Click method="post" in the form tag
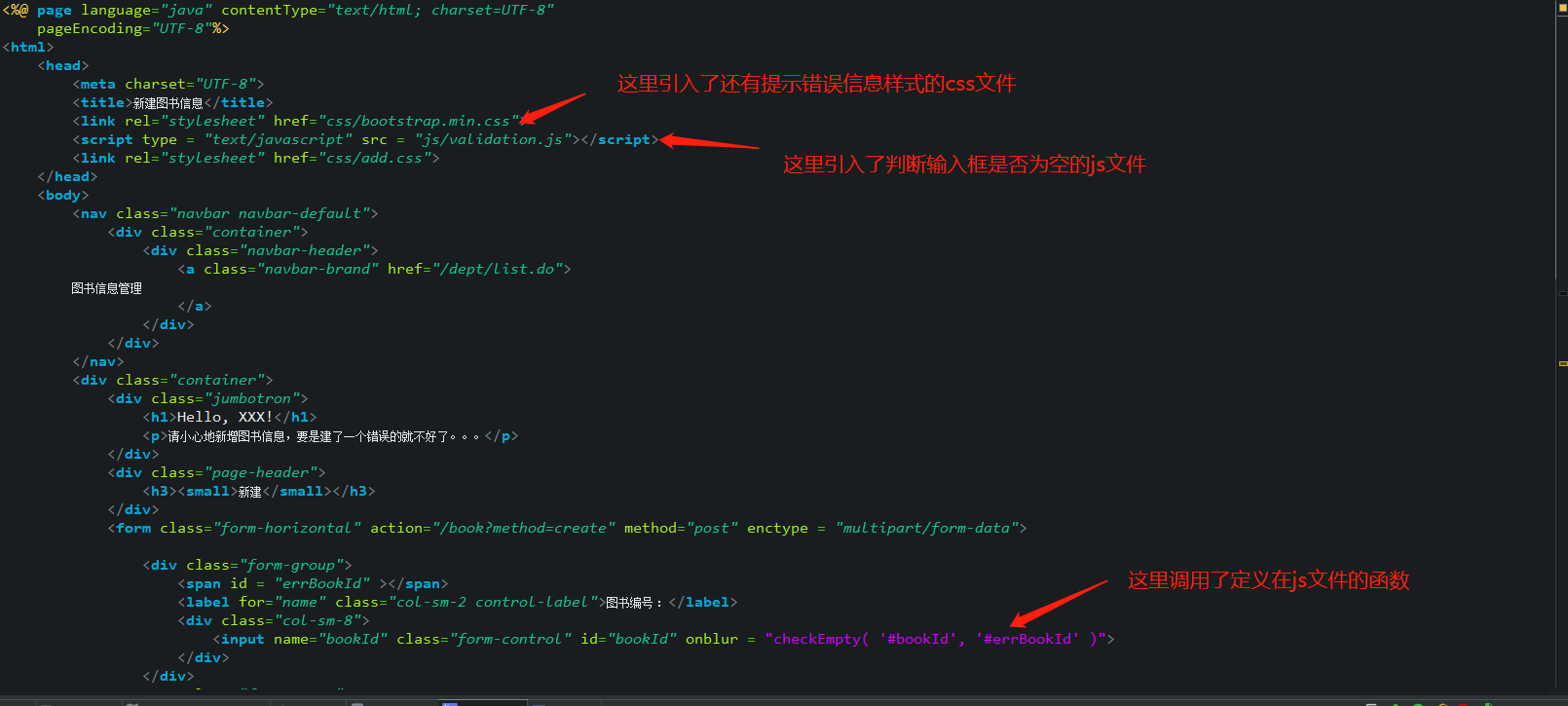The image size is (1568, 706). pyautogui.click(x=682, y=528)
